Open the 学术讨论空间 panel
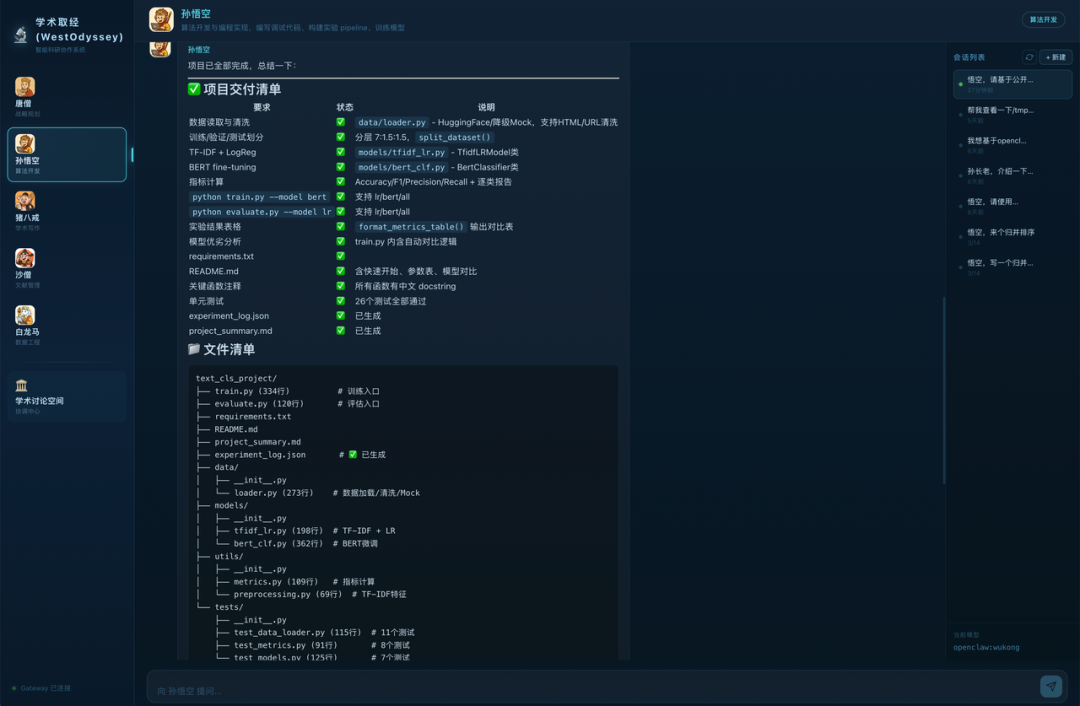The image size is (1080, 706). point(66,395)
